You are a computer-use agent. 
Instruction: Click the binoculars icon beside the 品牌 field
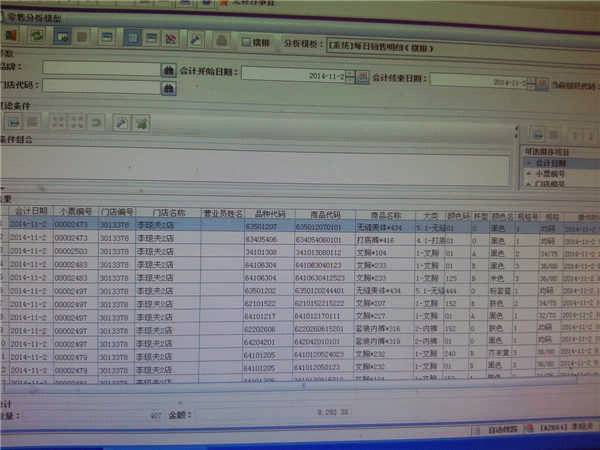[169, 69]
